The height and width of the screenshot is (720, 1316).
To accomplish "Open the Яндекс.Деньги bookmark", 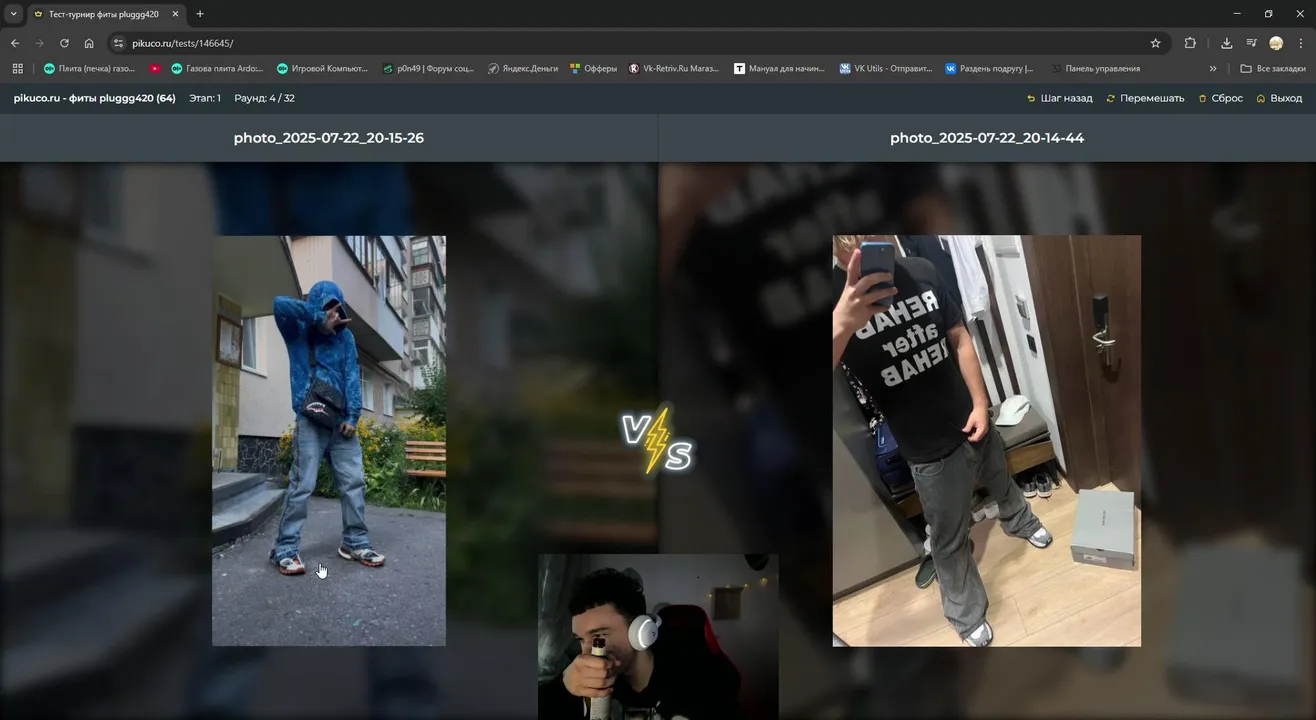I will tap(523, 69).
